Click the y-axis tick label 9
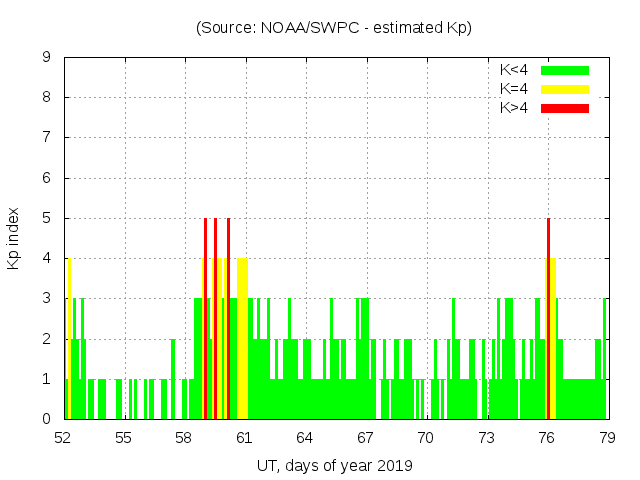Screen dimensions: 640x480 (x=47, y=58)
